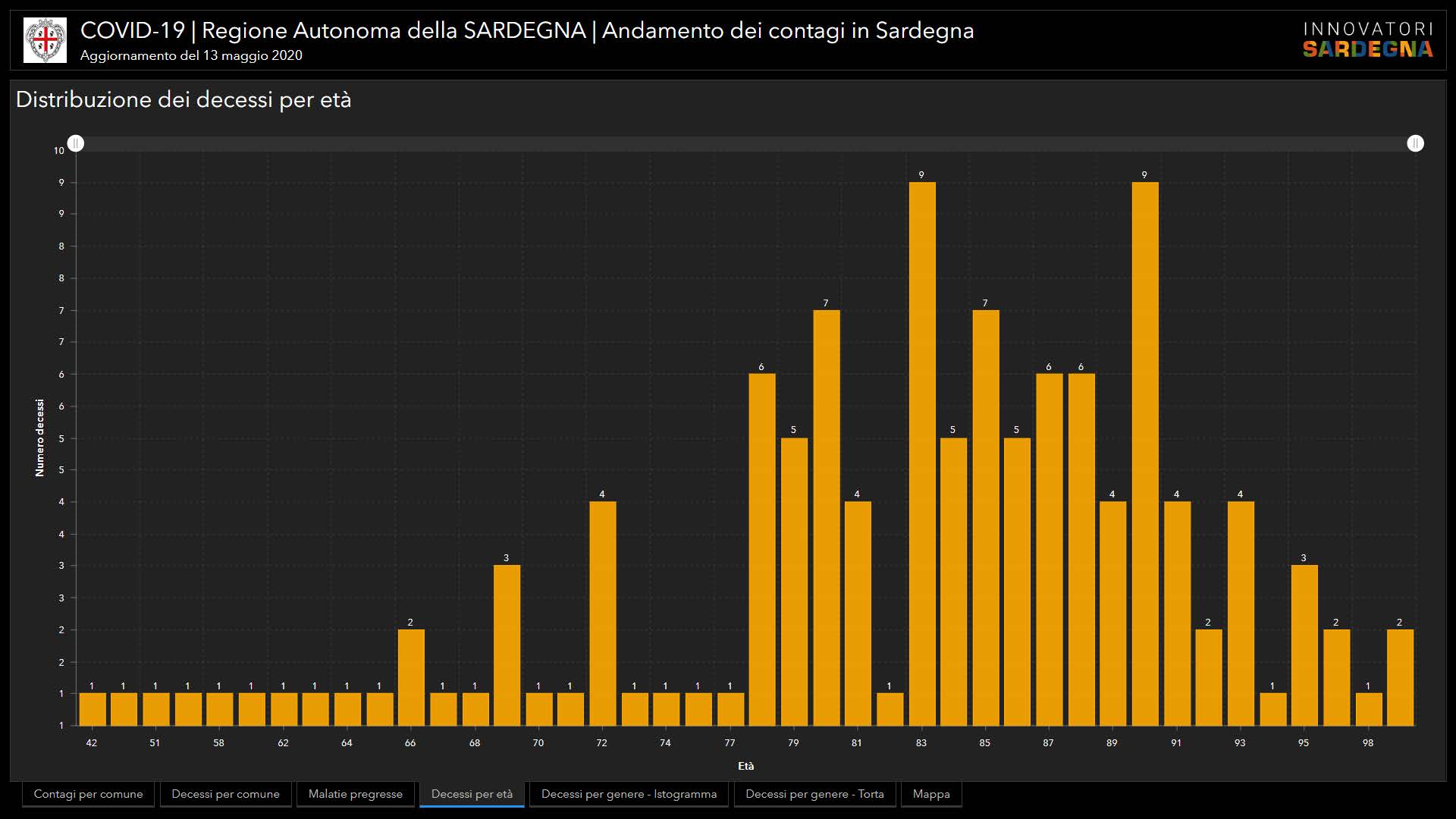1456x819 pixels.
Task: Click the bar for age 42
Action: click(92, 709)
